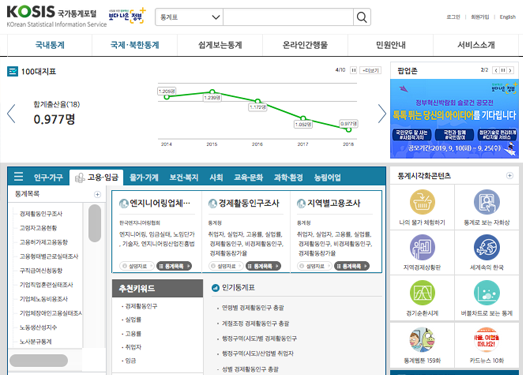Viewport: 523px width, 375px height.
Task: Switch to the 농림어업 tab
Action: pos(327,177)
